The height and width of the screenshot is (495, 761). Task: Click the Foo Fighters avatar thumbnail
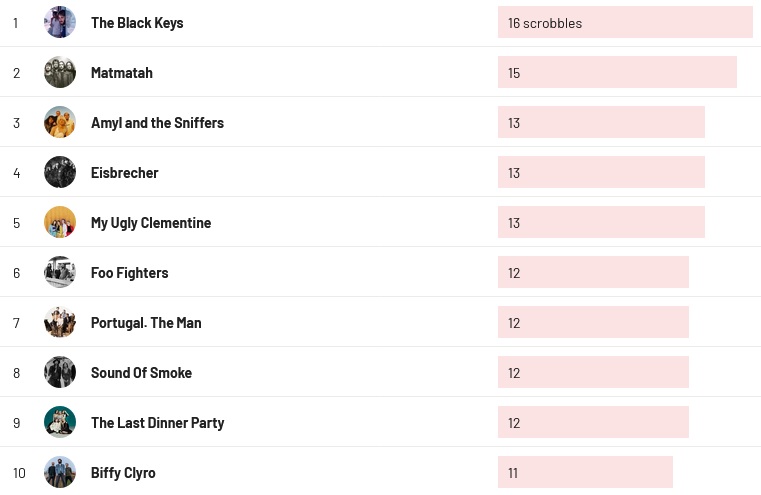click(60, 272)
